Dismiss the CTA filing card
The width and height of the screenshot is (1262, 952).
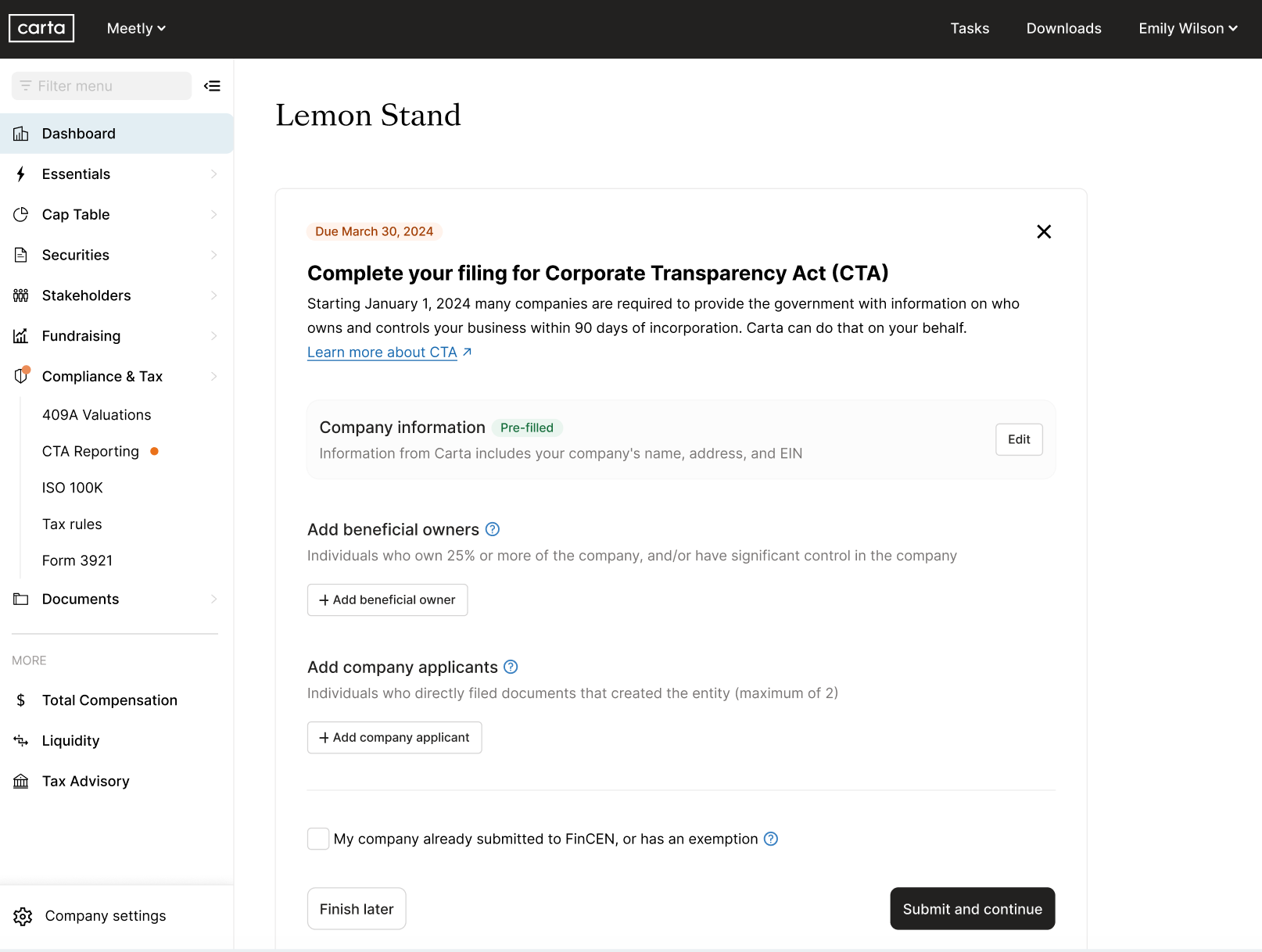click(x=1043, y=231)
